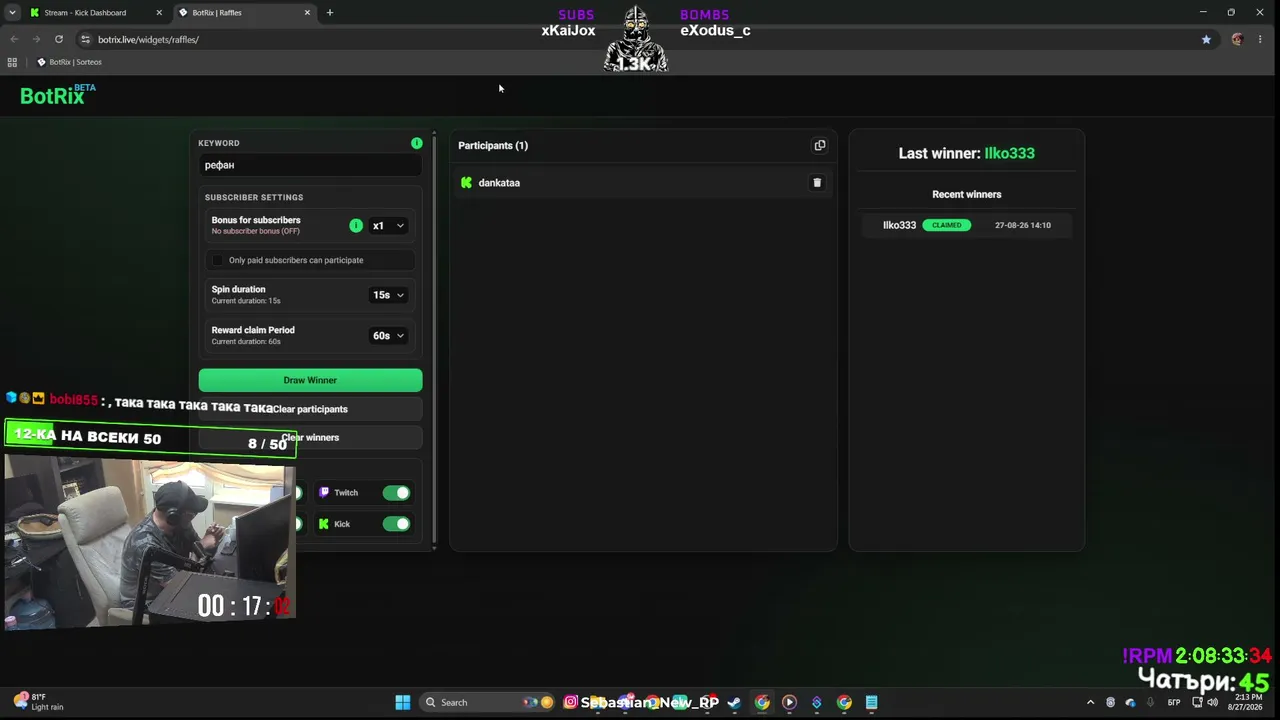Open the Spin duration 15s dropdown

tap(388, 295)
